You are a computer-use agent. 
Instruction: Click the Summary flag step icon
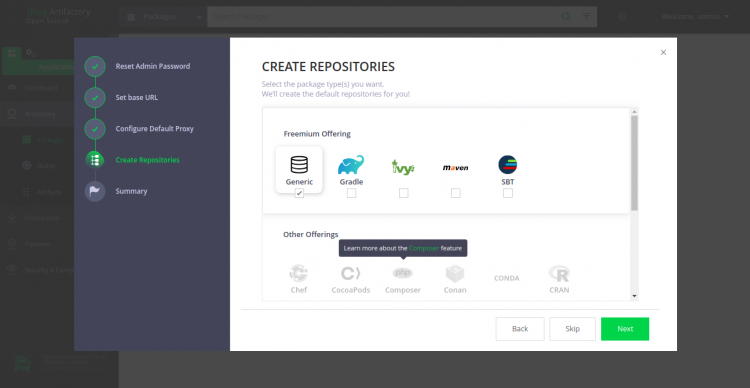(x=95, y=191)
